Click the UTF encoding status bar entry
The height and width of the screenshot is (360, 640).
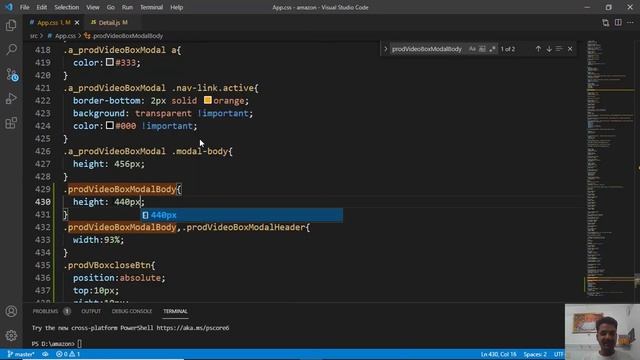558,354
